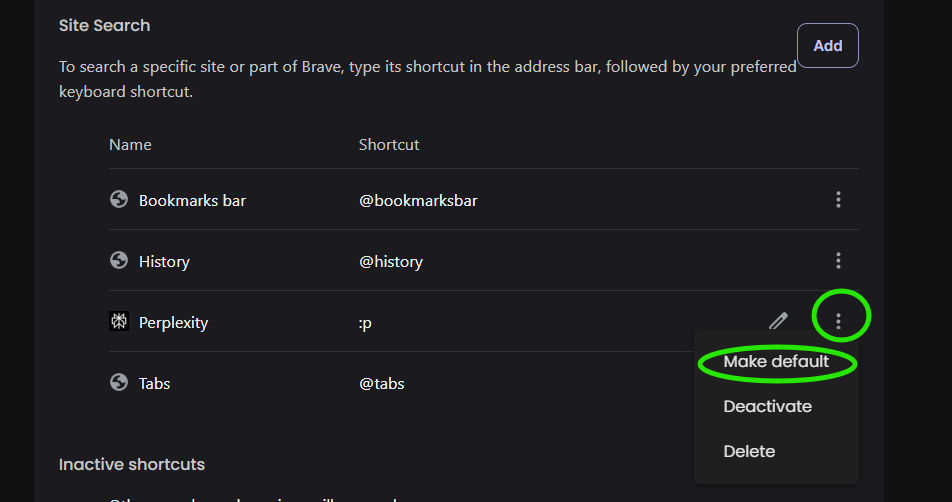This screenshot has width=952, height=502.
Task: Open the three-dot menu for History
Action: tap(838, 261)
